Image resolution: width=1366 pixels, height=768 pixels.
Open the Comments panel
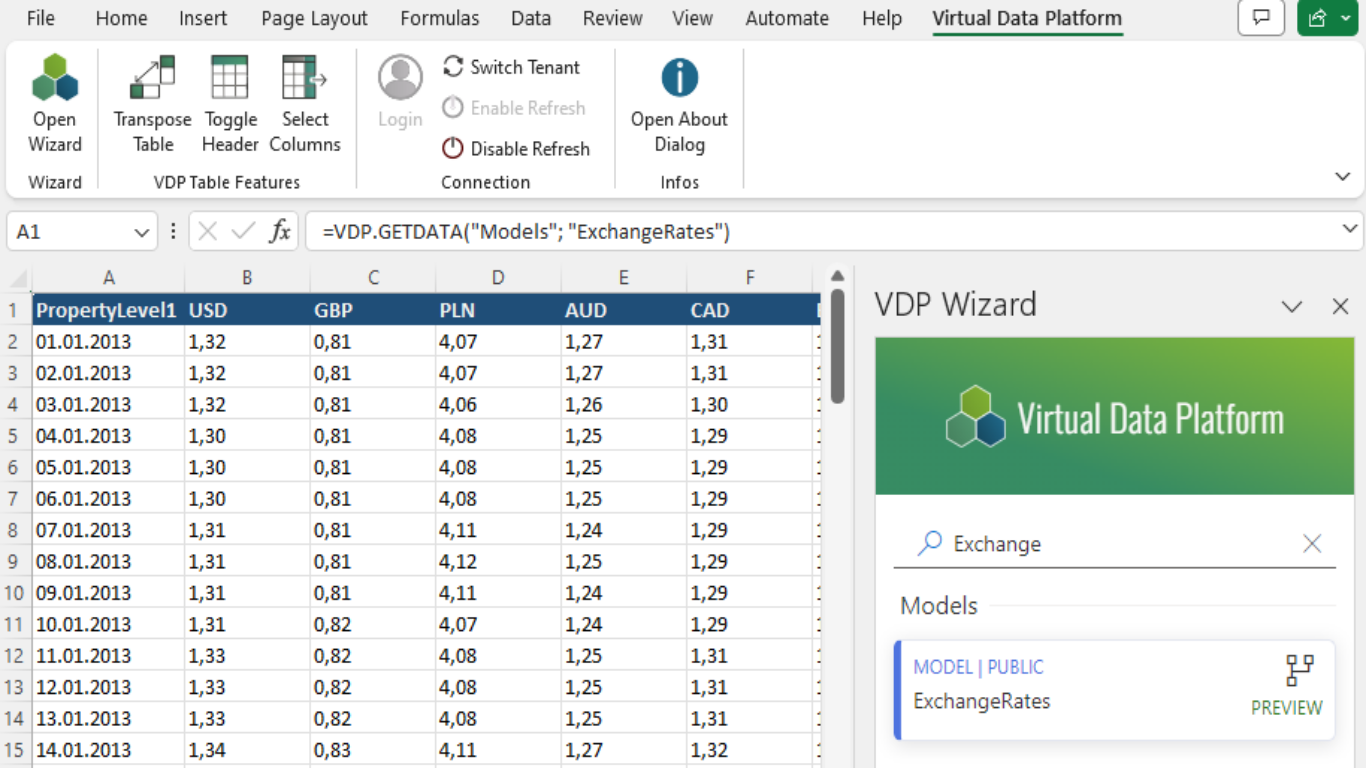[x=1261, y=18]
